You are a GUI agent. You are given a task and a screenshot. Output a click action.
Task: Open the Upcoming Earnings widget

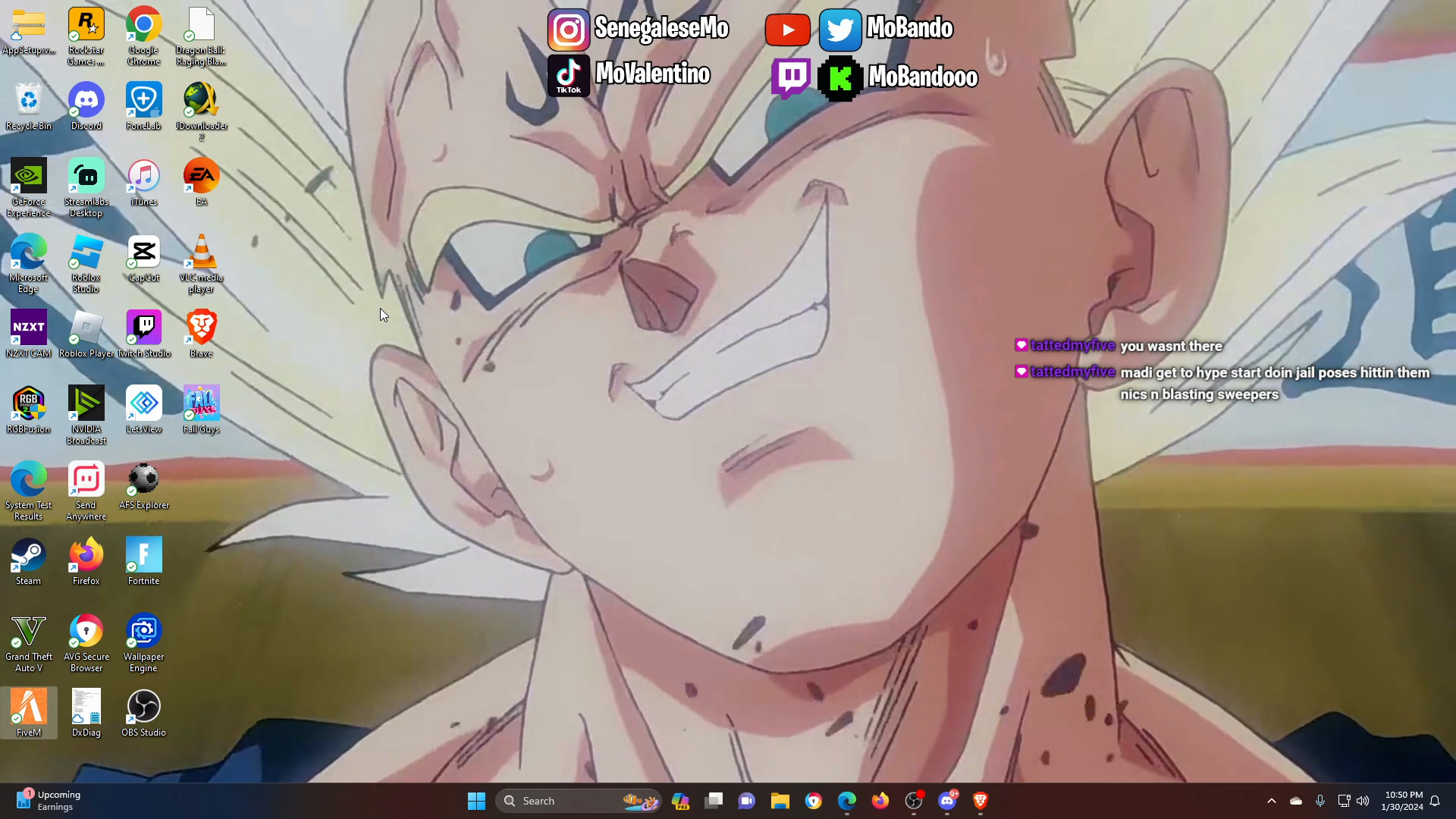pos(49,801)
